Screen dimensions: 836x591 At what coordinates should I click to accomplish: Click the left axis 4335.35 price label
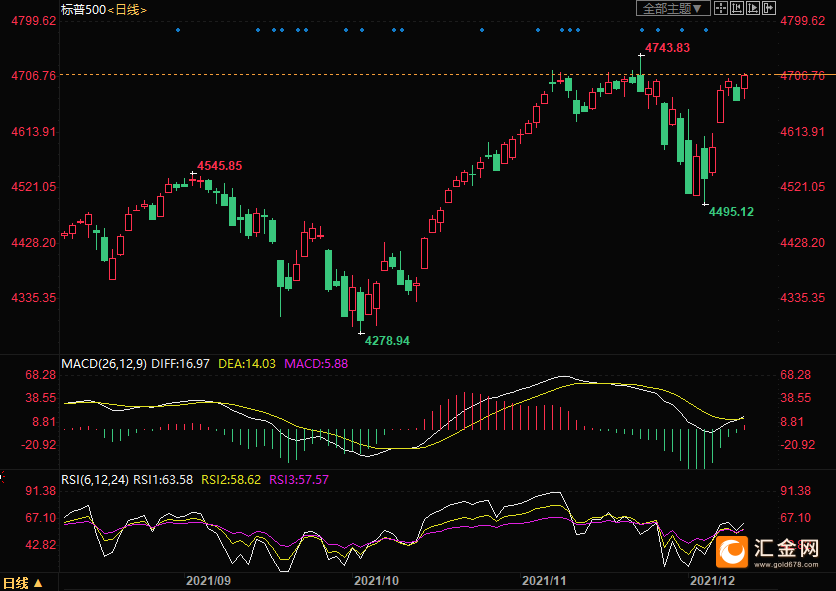pyautogui.click(x=34, y=298)
